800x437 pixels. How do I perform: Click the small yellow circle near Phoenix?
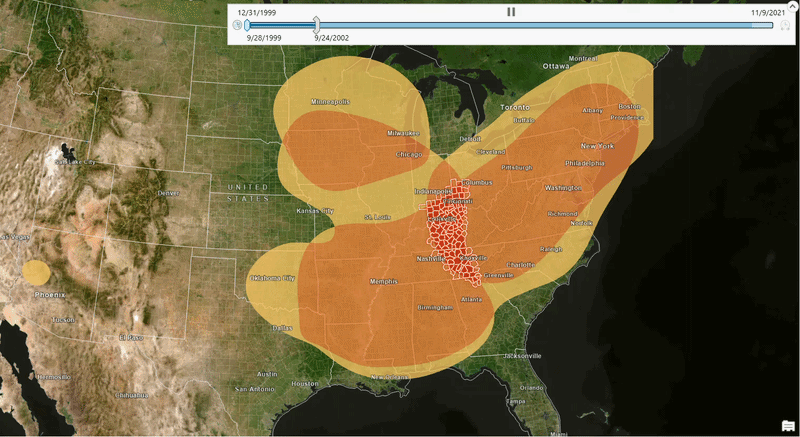pos(37,272)
